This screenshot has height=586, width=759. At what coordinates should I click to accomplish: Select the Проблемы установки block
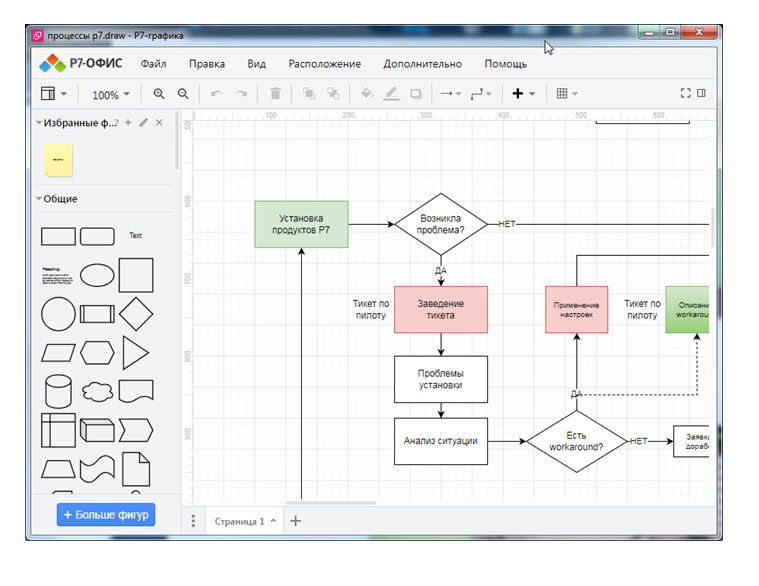pyautogui.click(x=440, y=379)
